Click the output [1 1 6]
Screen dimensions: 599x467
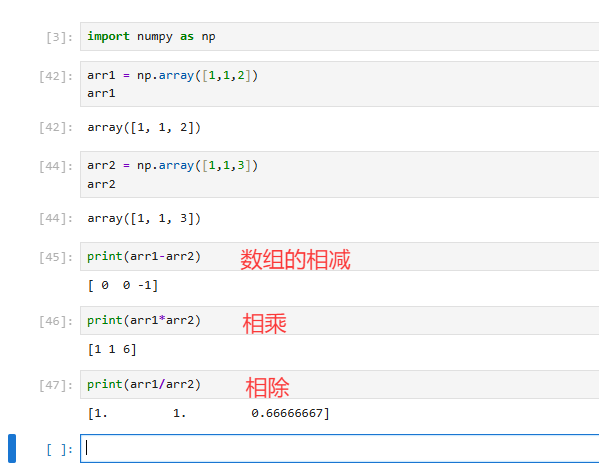click(112, 349)
